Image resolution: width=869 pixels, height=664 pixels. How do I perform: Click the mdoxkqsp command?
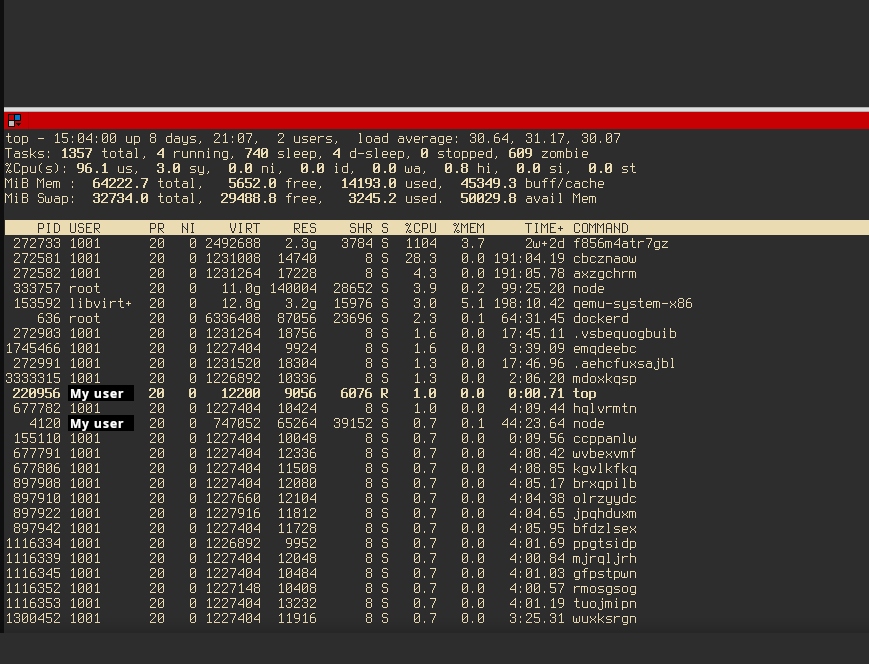605,378
